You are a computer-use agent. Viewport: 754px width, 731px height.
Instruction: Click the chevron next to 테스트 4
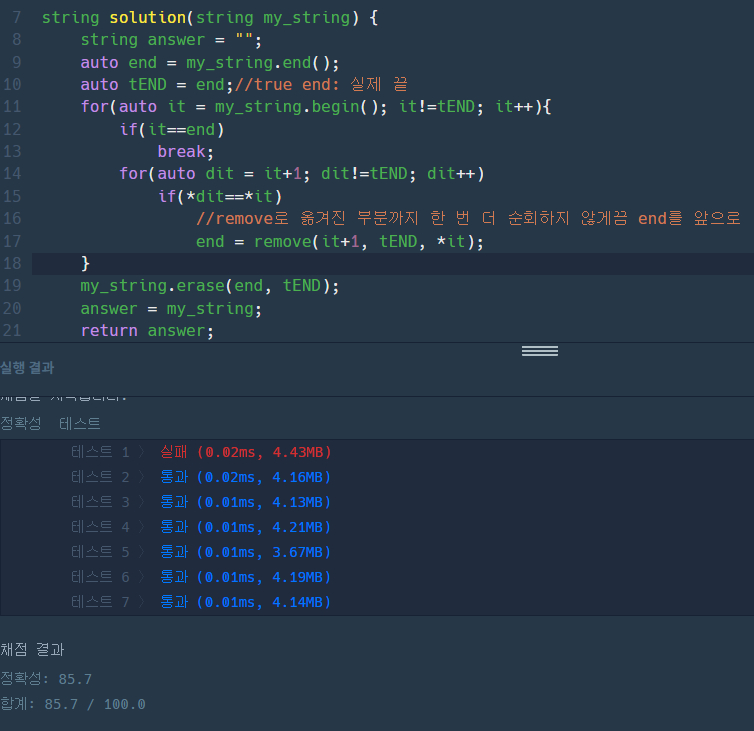141,527
